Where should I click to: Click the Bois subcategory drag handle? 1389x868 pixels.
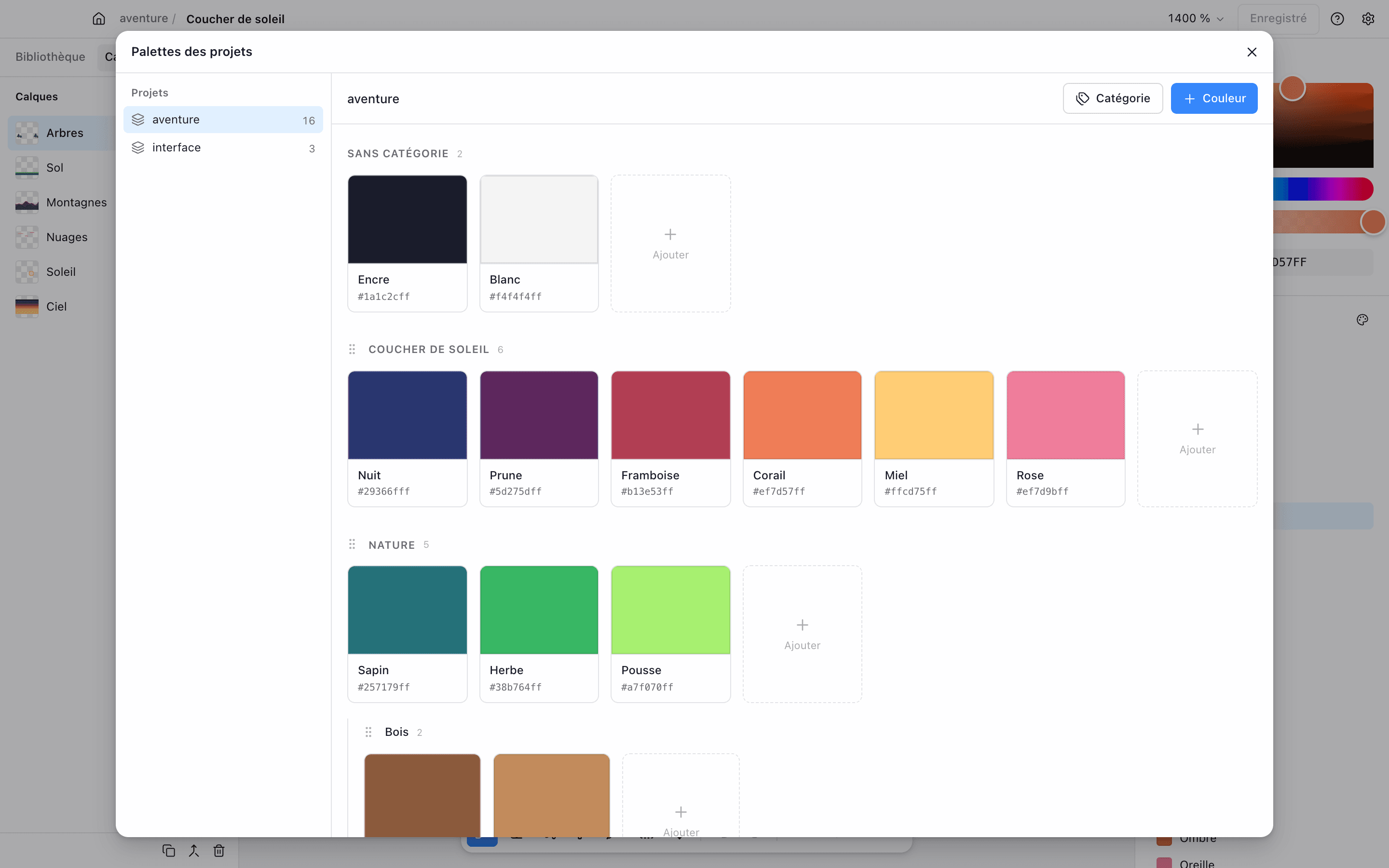tap(368, 732)
